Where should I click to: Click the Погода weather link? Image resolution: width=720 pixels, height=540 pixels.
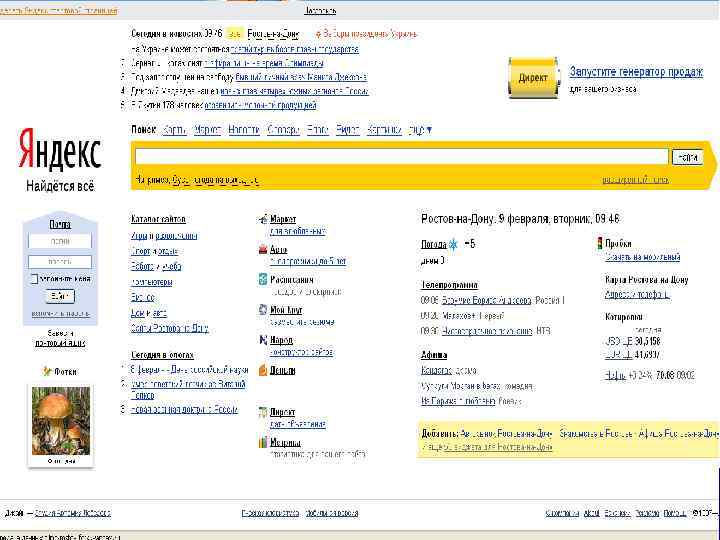coord(433,244)
